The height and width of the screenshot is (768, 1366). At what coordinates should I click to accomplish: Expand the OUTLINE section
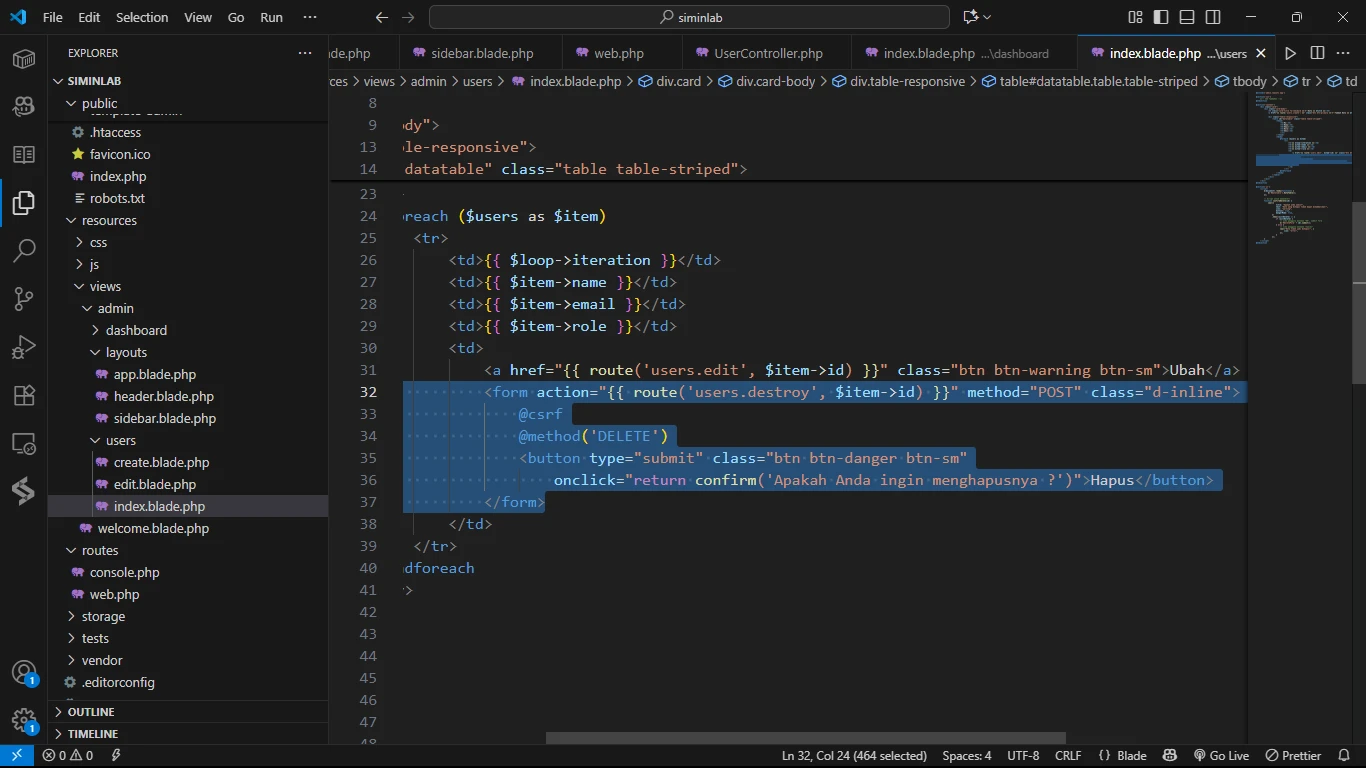tap(91, 712)
